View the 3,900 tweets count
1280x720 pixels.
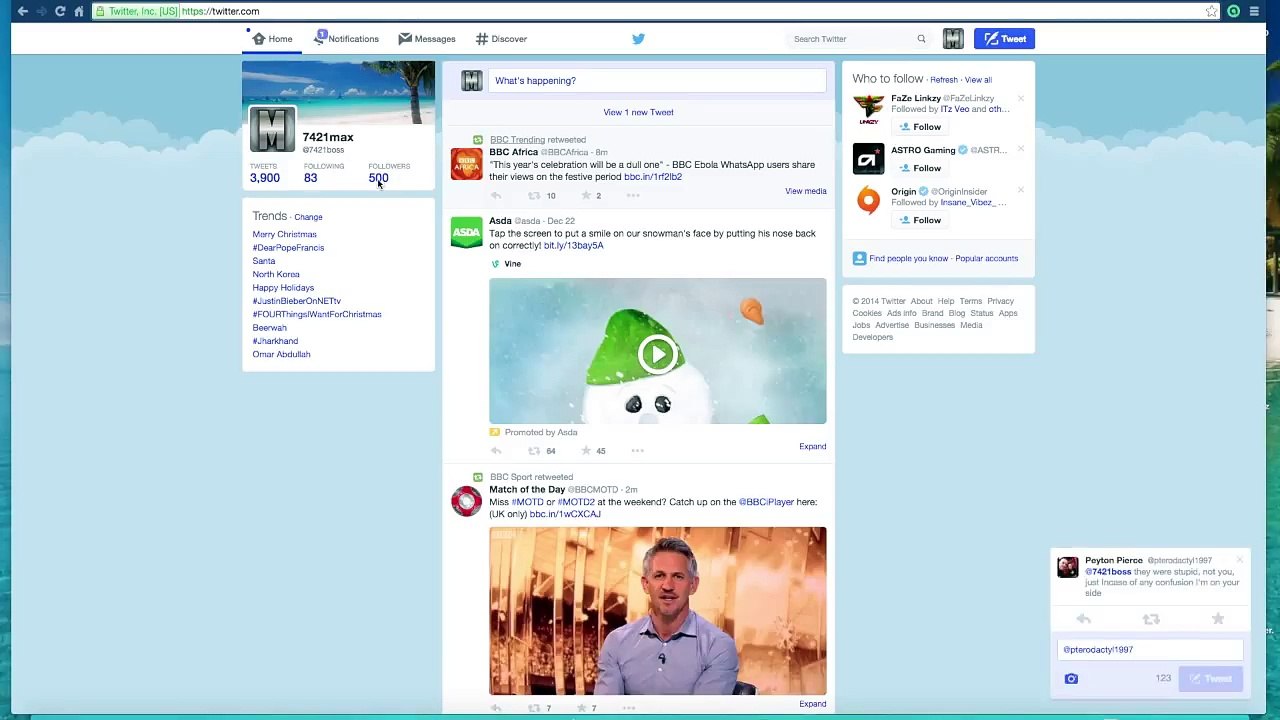click(x=265, y=178)
